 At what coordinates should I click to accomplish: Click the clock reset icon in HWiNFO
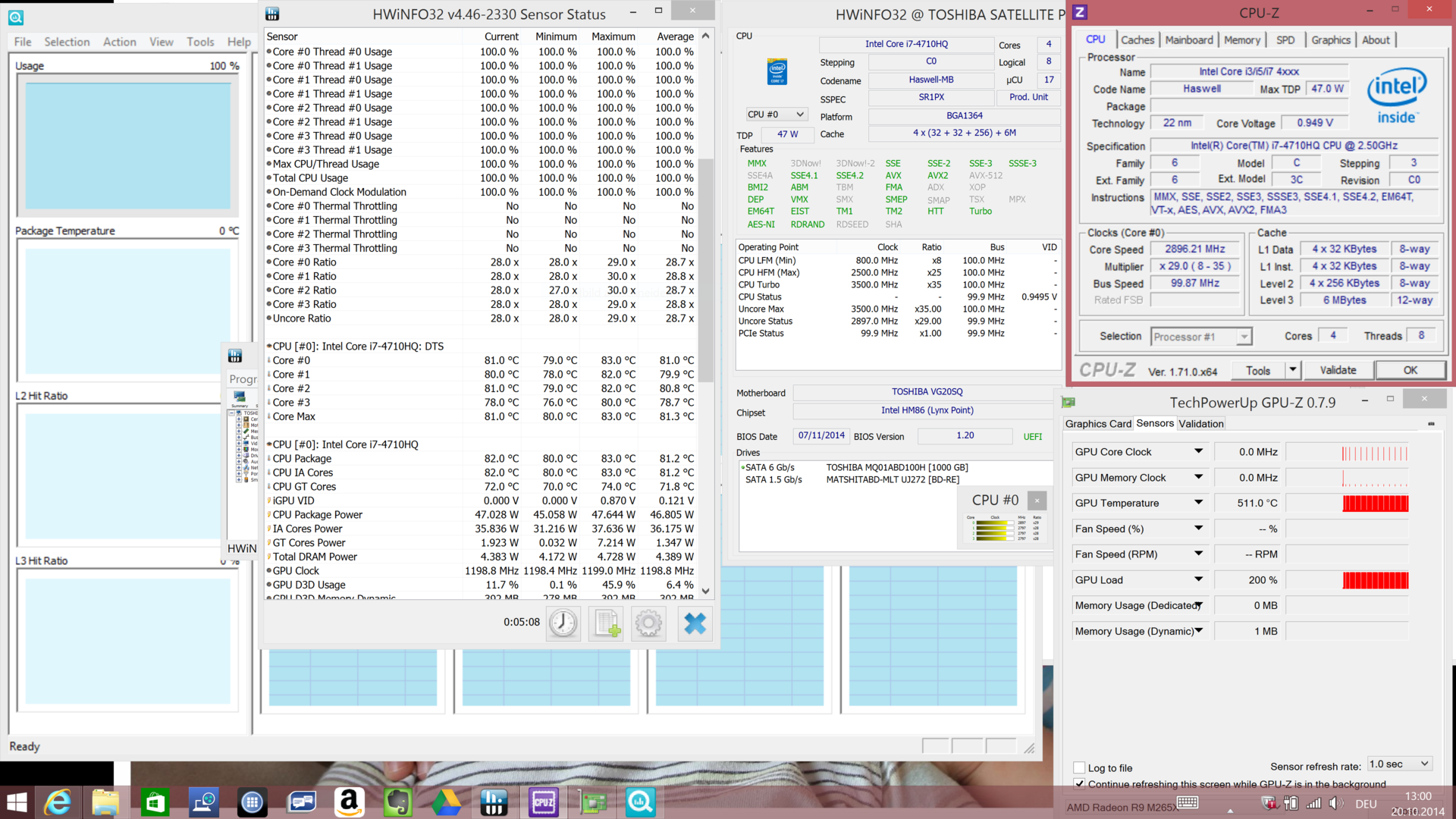pos(563,623)
